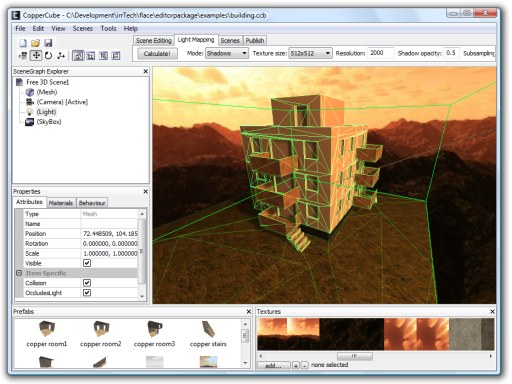Viewport: 512px width, 384px height.
Task: Switch to the Publish tab
Action: pyautogui.click(x=255, y=41)
